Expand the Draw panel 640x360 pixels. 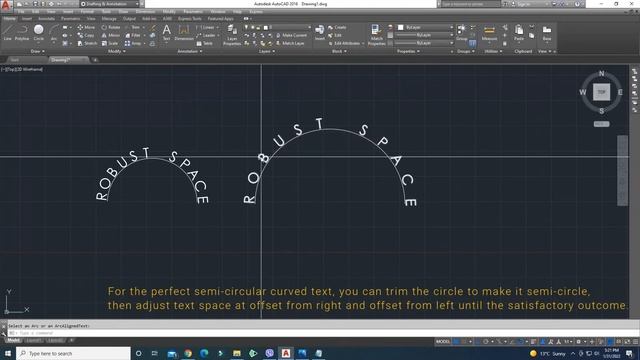click(x=38, y=51)
